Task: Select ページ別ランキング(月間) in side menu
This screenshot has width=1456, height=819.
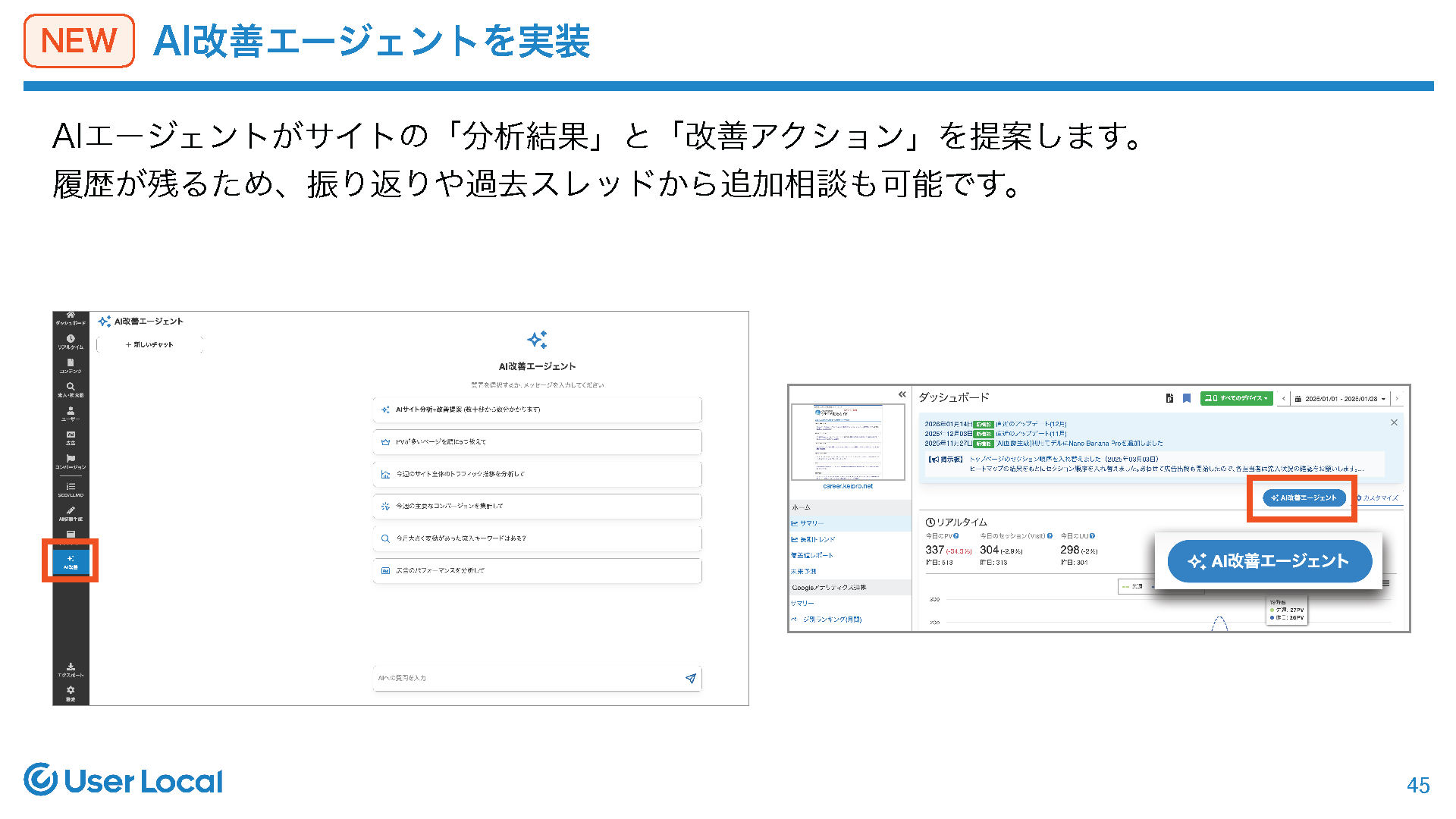Action: 826,620
